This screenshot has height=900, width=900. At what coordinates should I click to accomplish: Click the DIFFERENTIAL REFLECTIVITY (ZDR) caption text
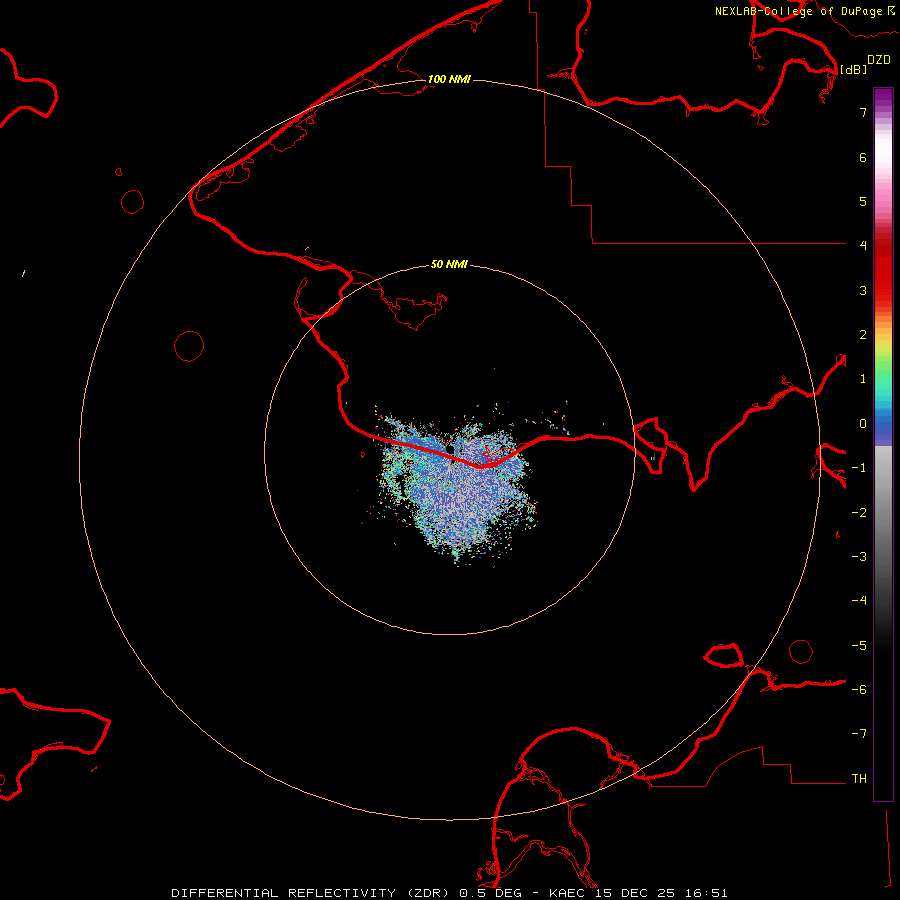[x=311, y=893]
